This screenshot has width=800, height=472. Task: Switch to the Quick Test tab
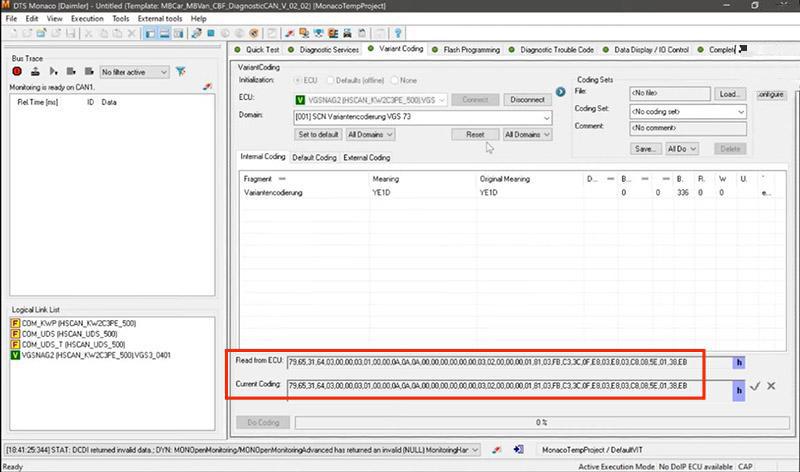[x=257, y=49]
